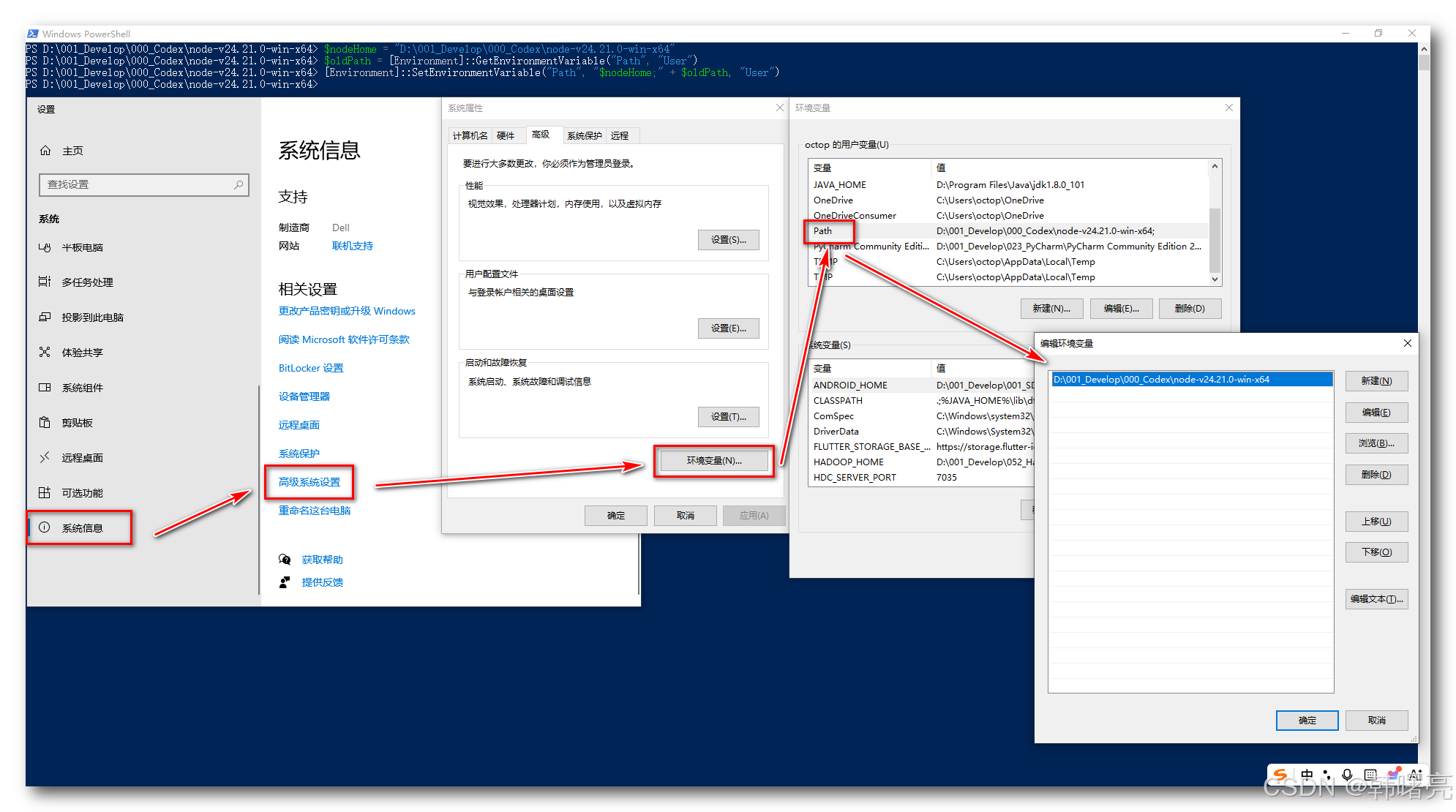
Task: Switch to 计算机名 tab in System Properties
Action: coord(470,135)
